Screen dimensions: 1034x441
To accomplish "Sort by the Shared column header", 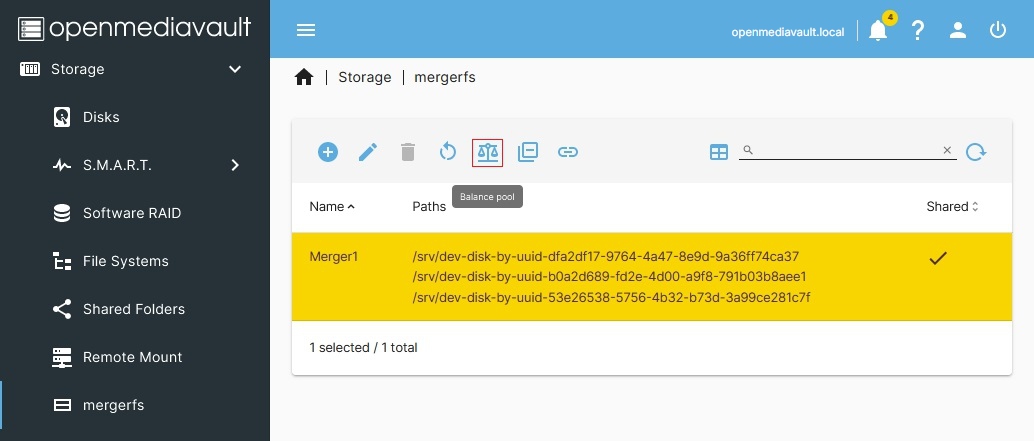I will [x=952, y=207].
